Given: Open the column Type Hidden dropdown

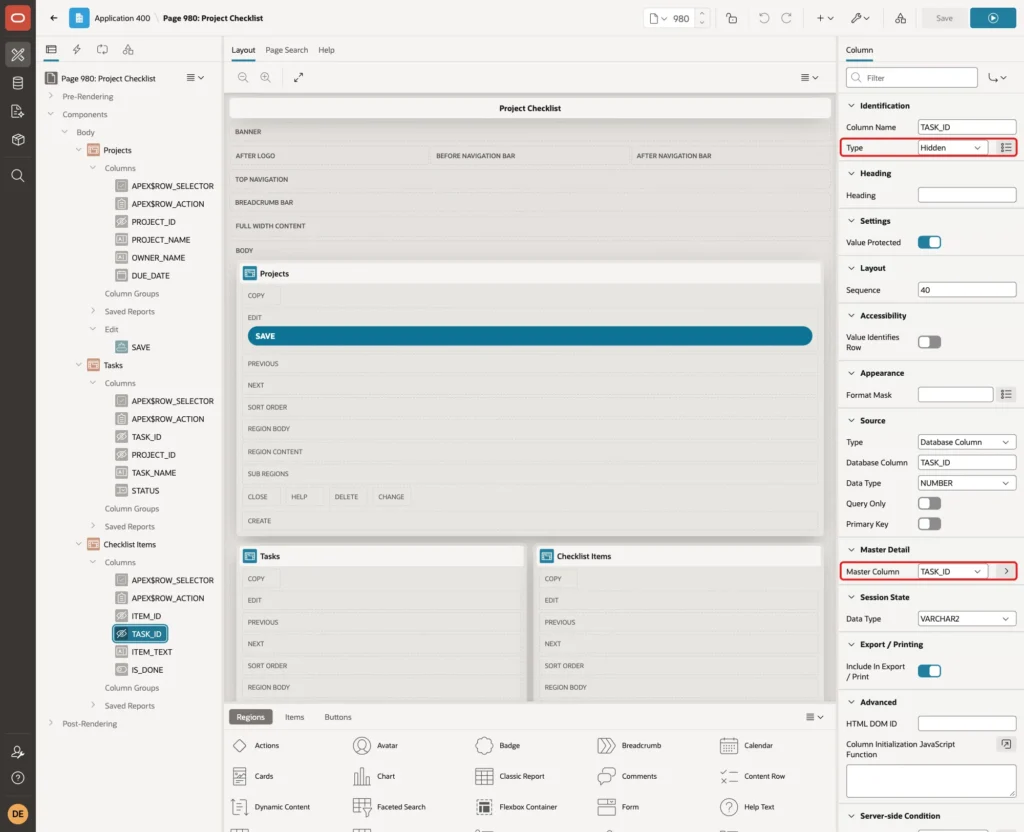Looking at the screenshot, I should click(x=952, y=148).
